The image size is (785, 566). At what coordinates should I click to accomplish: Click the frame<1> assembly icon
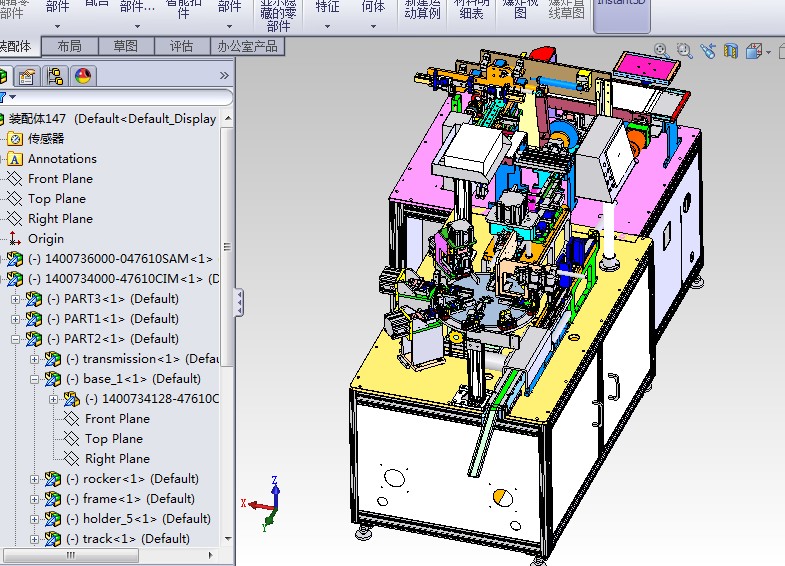tap(53, 499)
